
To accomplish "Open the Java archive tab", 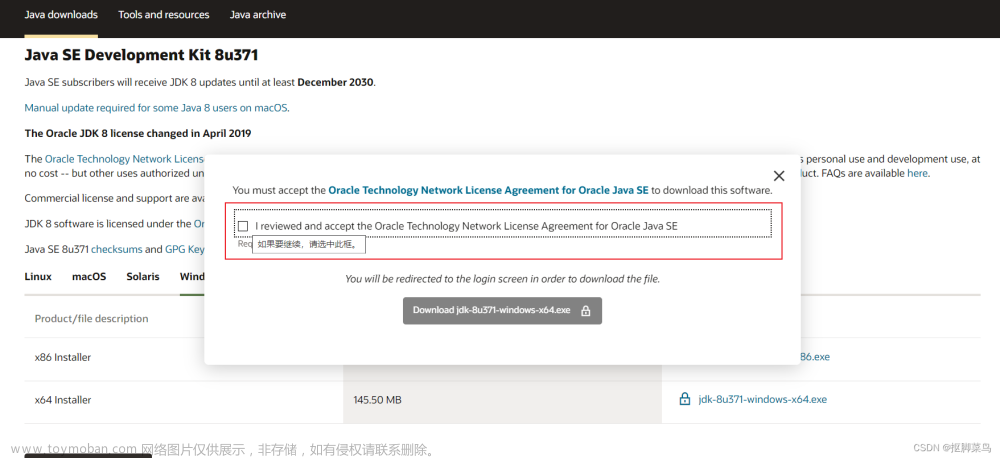I will point(258,15).
